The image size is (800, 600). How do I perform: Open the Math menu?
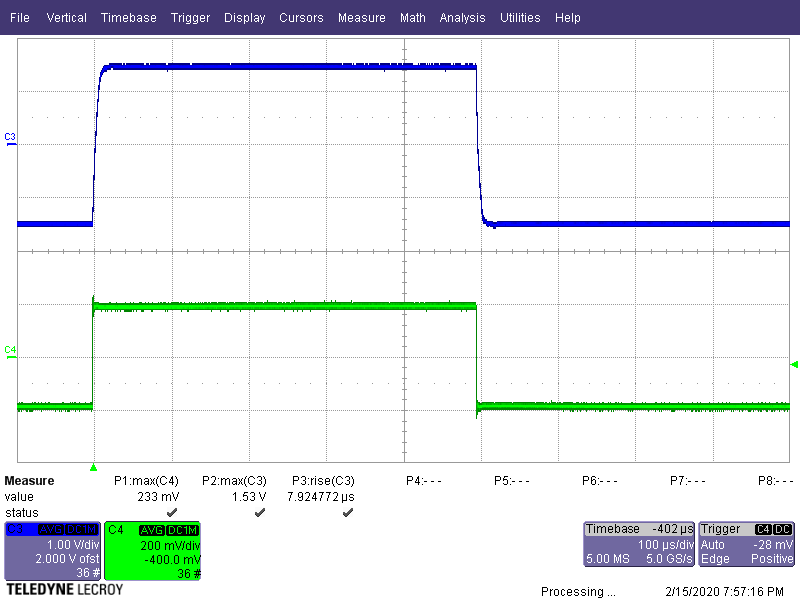coord(413,18)
